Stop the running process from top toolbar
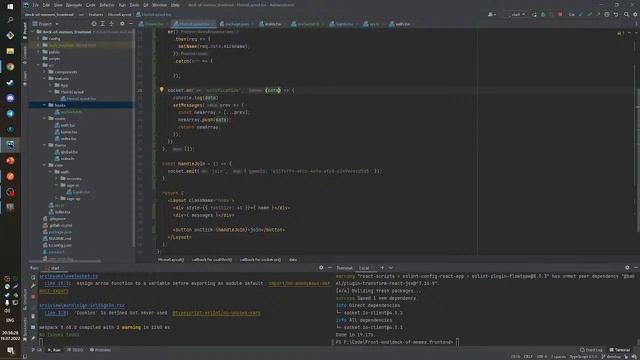The image size is (640, 360). tap(560, 14)
